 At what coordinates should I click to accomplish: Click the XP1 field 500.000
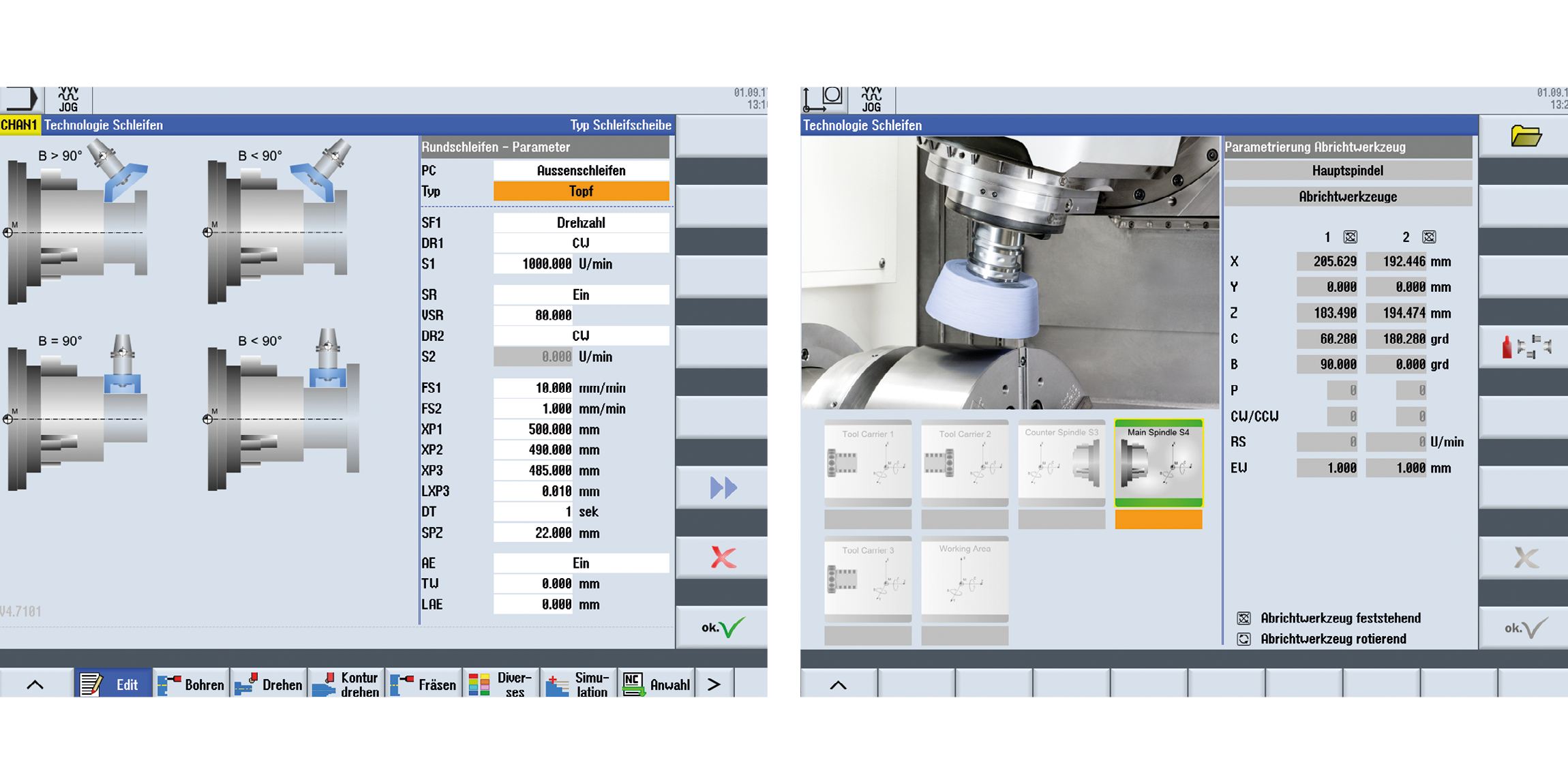(x=533, y=429)
